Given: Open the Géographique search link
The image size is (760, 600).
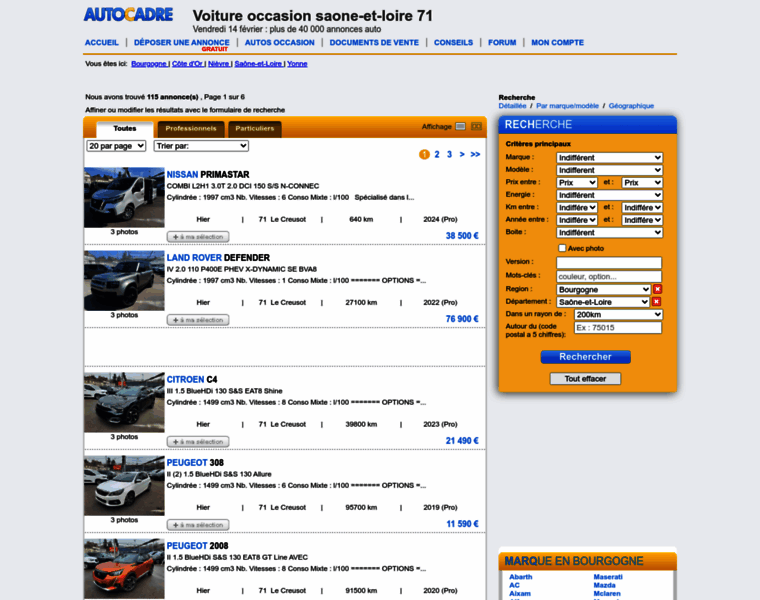Looking at the screenshot, I should (631, 106).
